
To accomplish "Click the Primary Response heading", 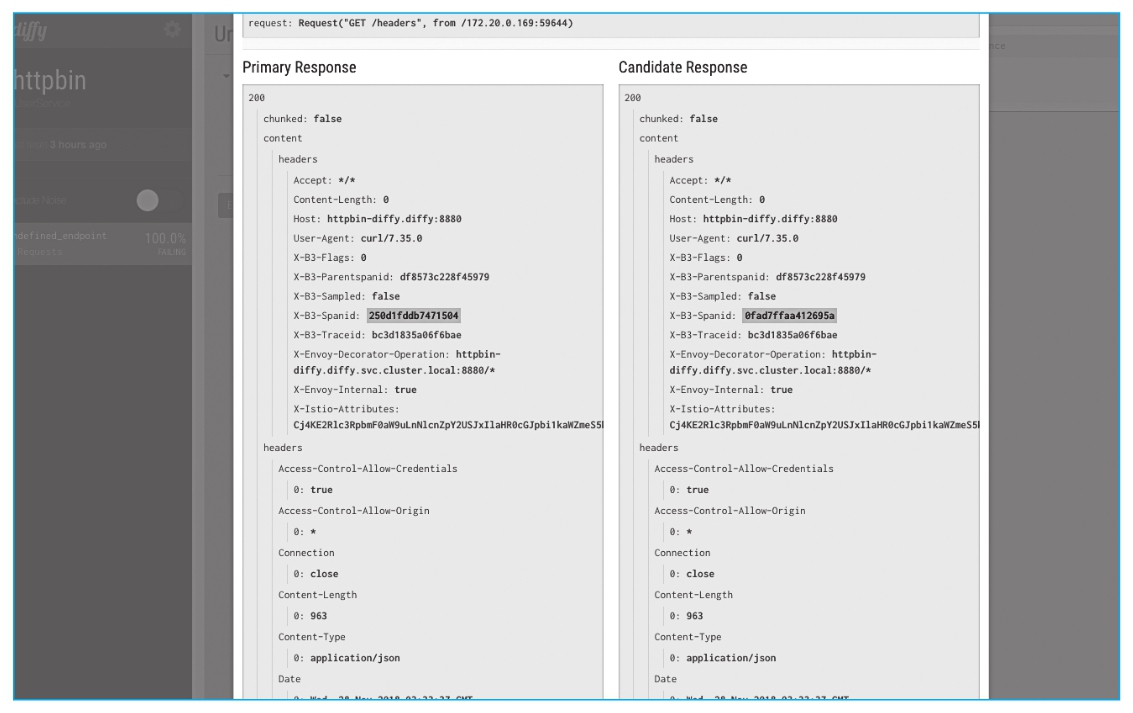I will (299, 67).
